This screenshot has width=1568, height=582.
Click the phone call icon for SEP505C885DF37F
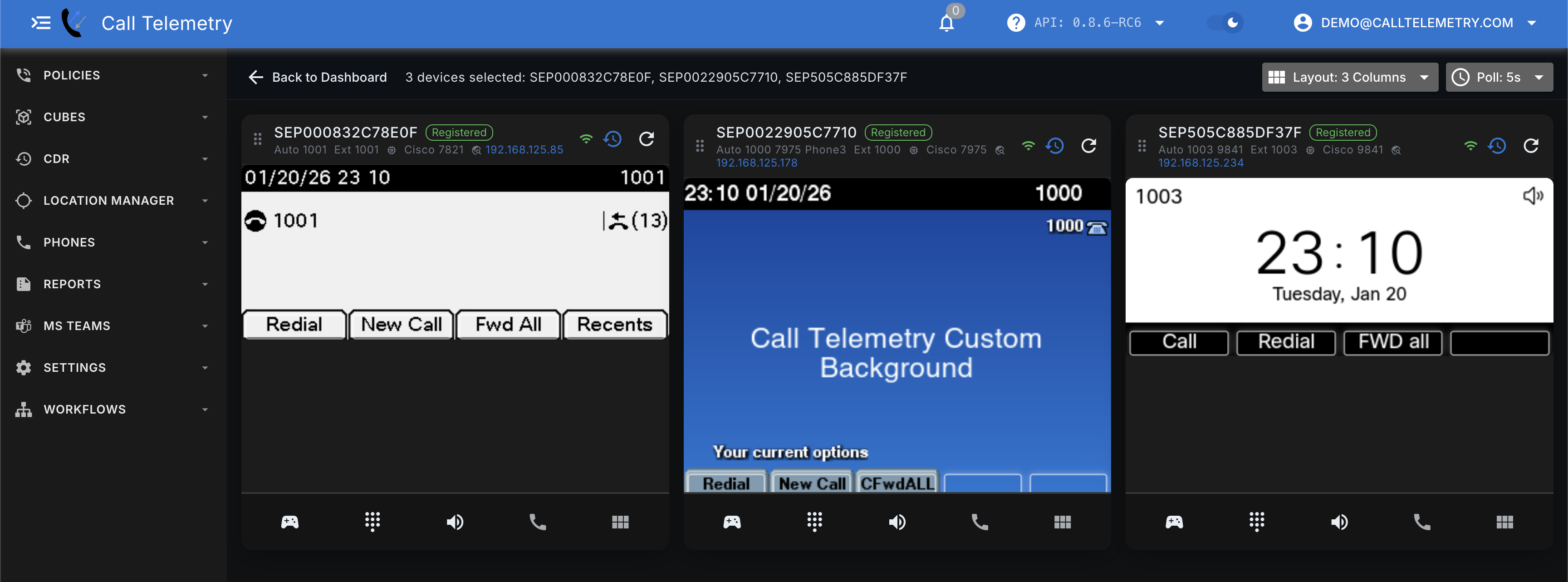pyautogui.click(x=1422, y=523)
